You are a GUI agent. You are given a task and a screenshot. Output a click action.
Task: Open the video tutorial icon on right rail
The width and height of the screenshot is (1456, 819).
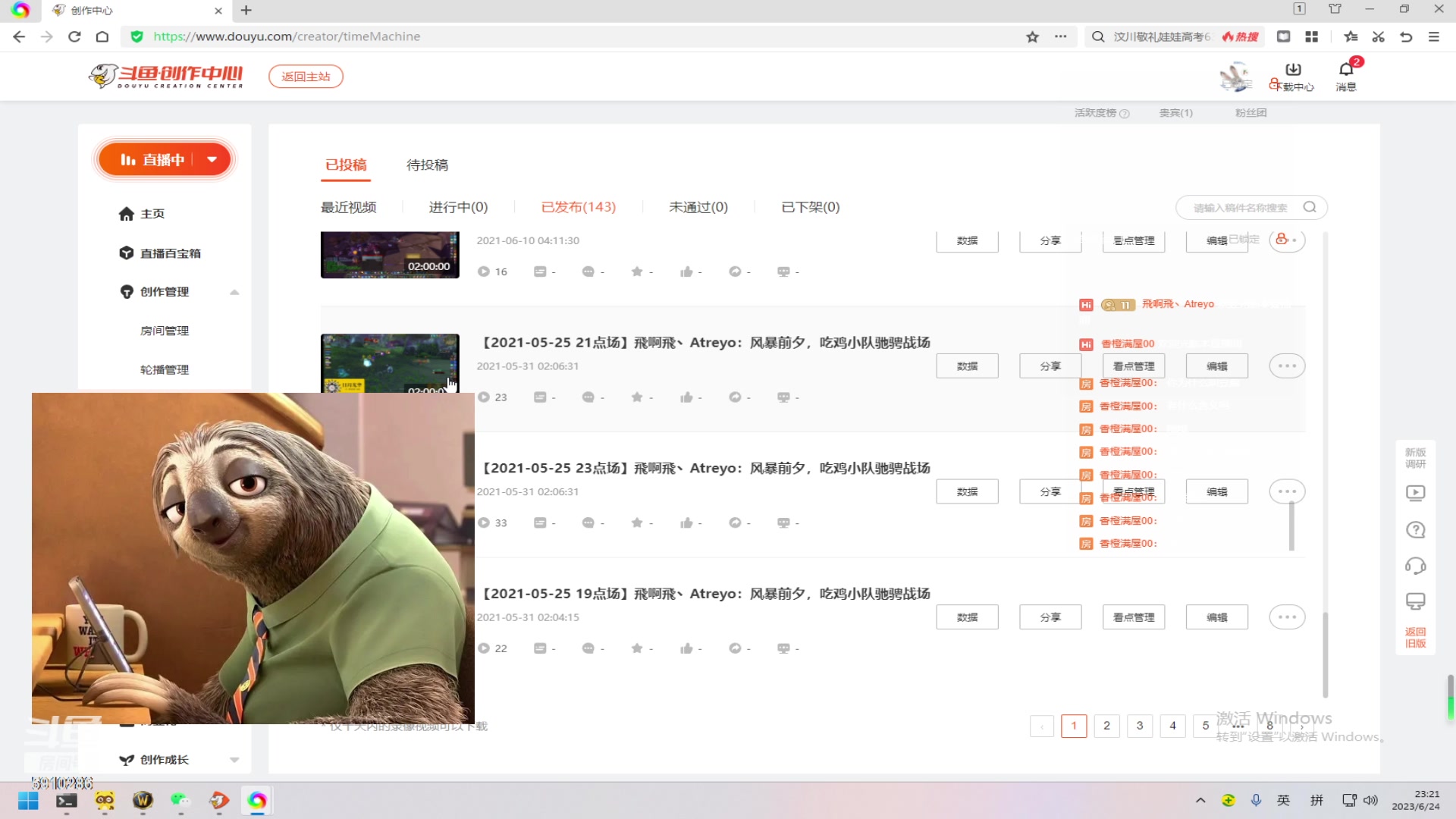[x=1415, y=493]
